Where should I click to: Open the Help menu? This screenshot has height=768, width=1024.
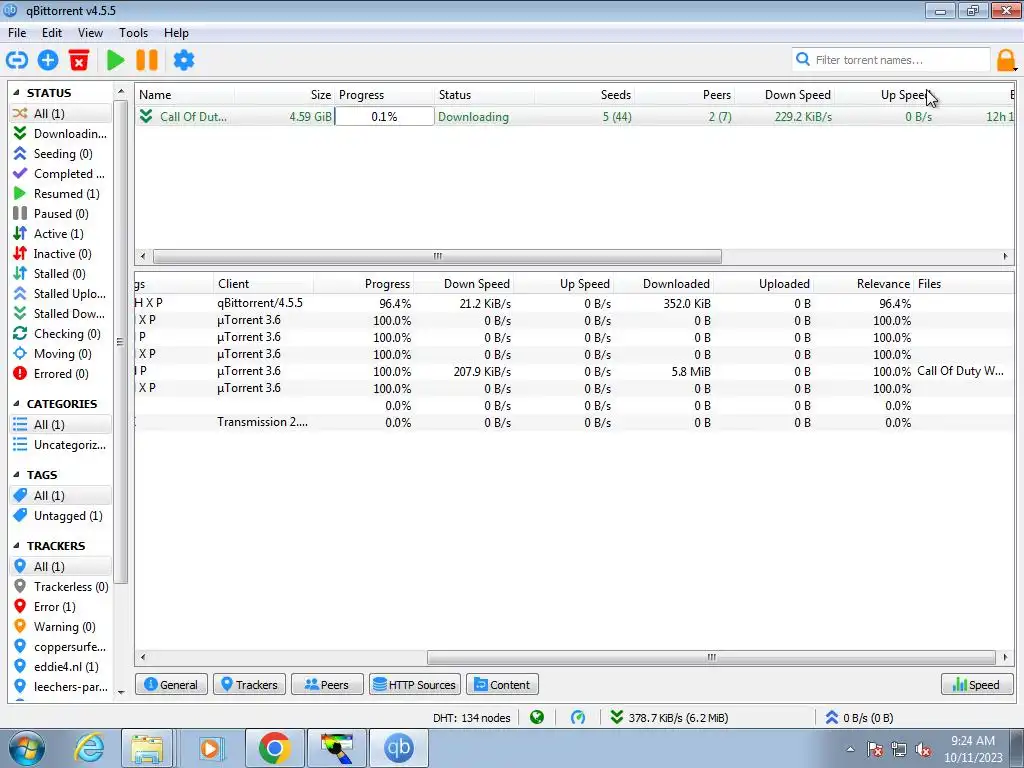coord(176,33)
